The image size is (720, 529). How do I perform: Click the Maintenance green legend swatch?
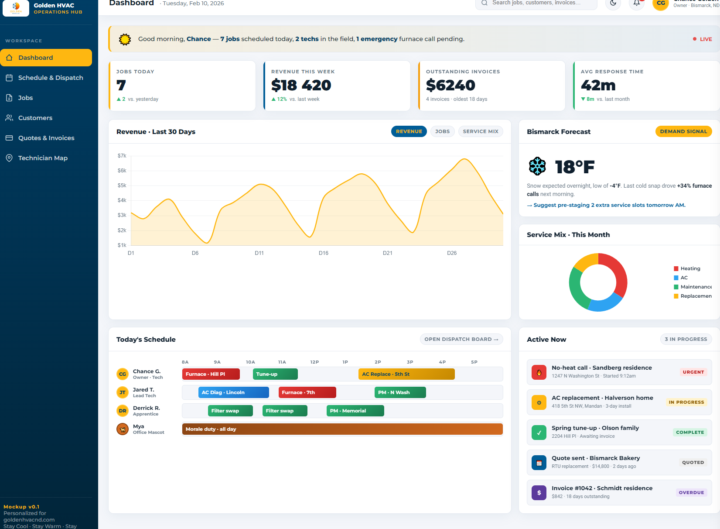tap(676, 287)
